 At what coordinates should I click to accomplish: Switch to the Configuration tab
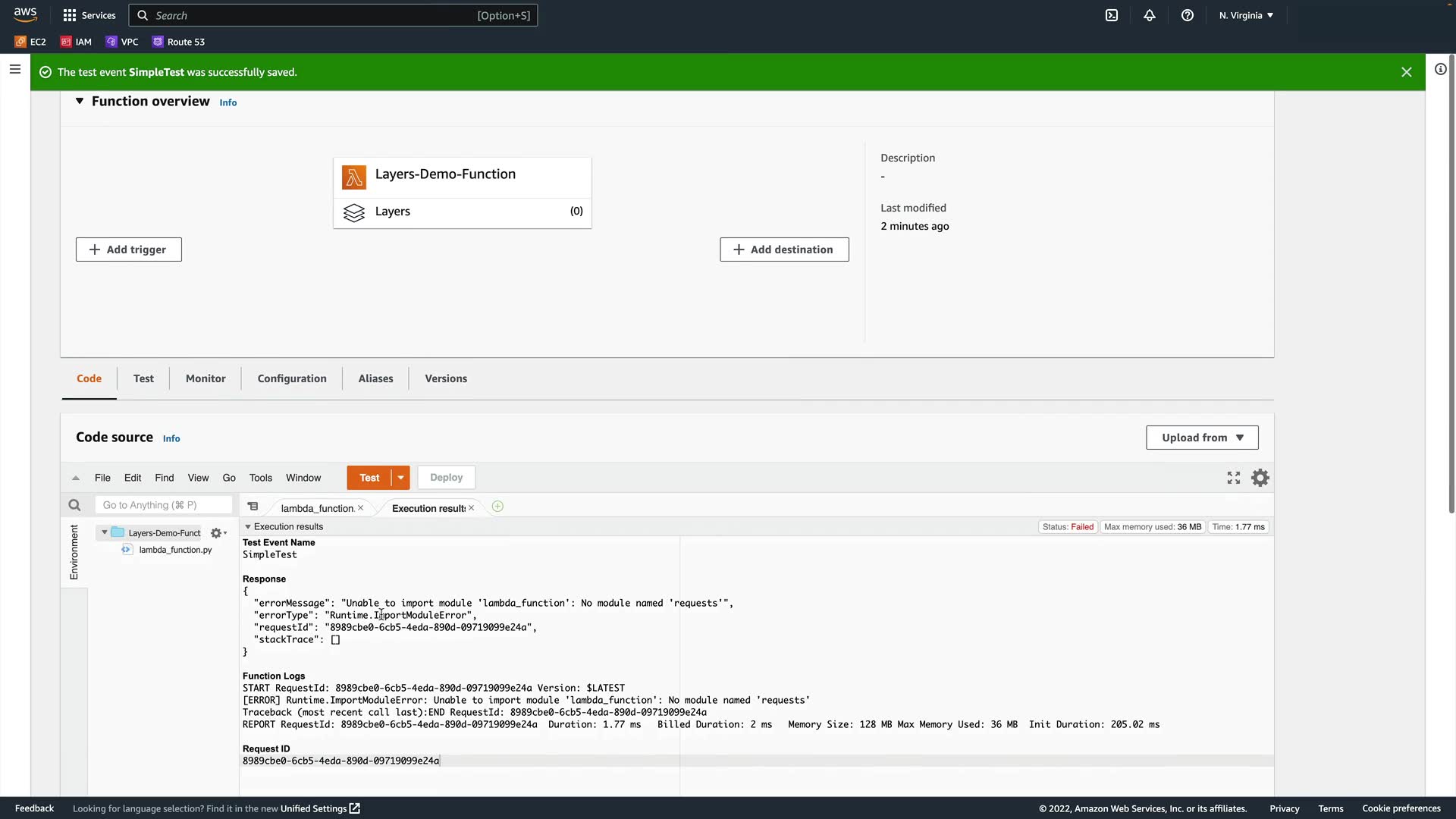292,378
